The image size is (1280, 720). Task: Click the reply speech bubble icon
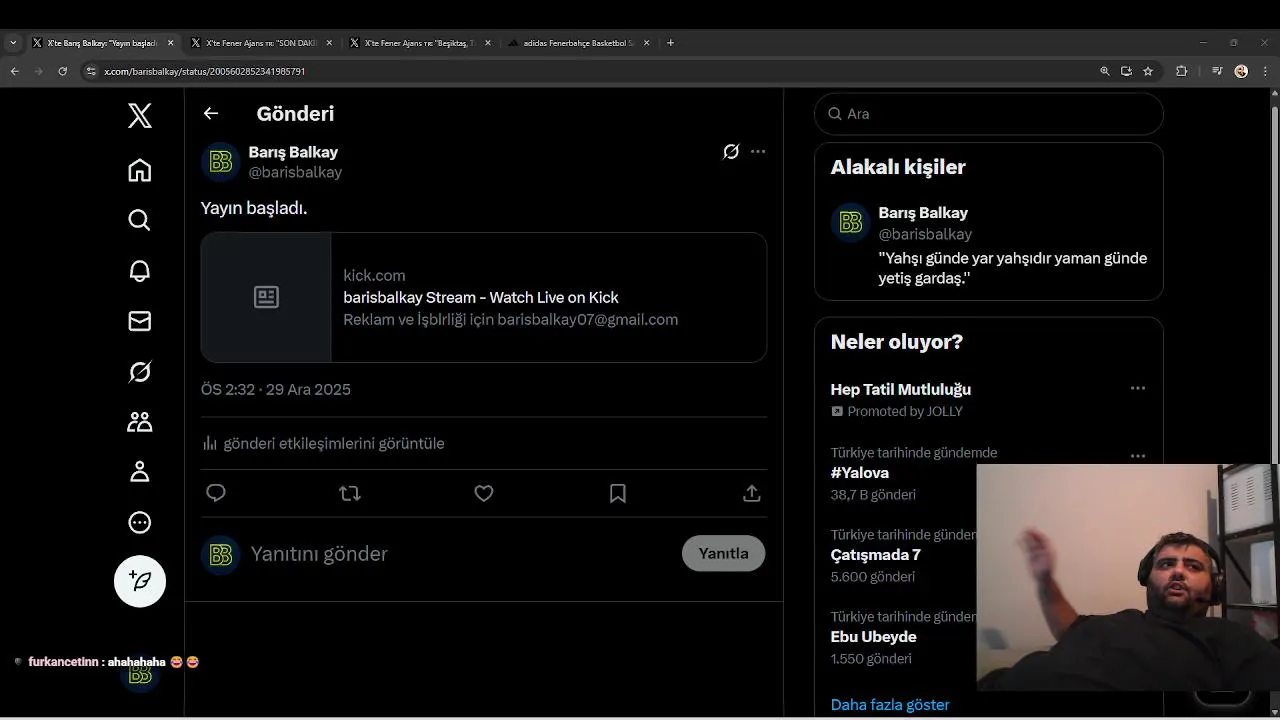(x=216, y=493)
